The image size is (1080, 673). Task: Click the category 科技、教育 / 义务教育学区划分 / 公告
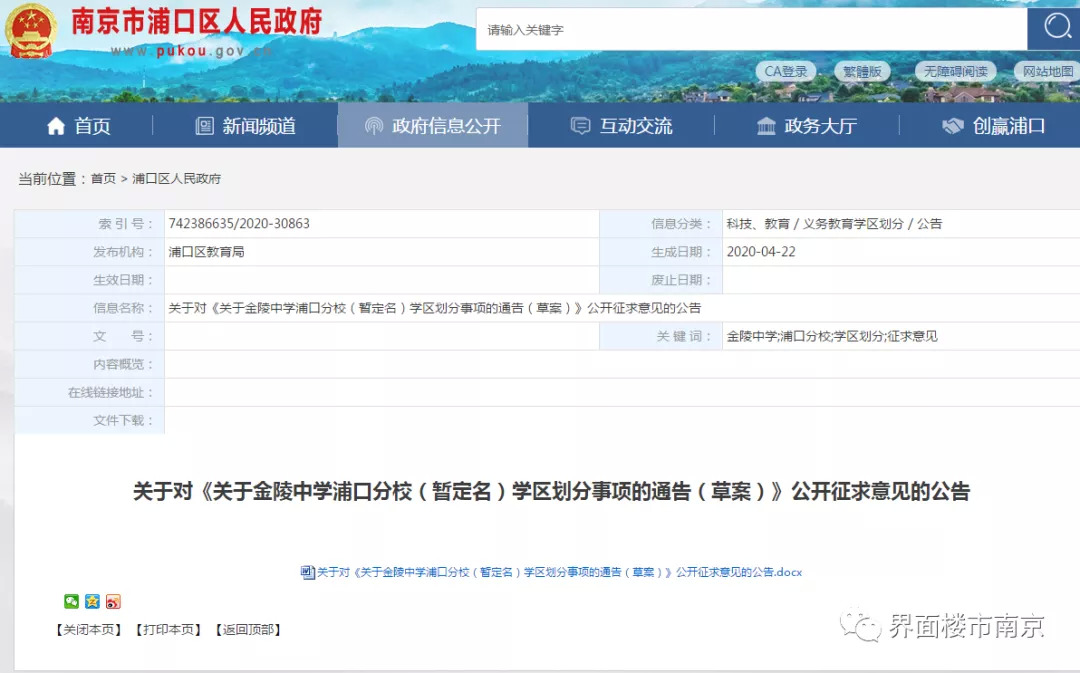(x=834, y=224)
